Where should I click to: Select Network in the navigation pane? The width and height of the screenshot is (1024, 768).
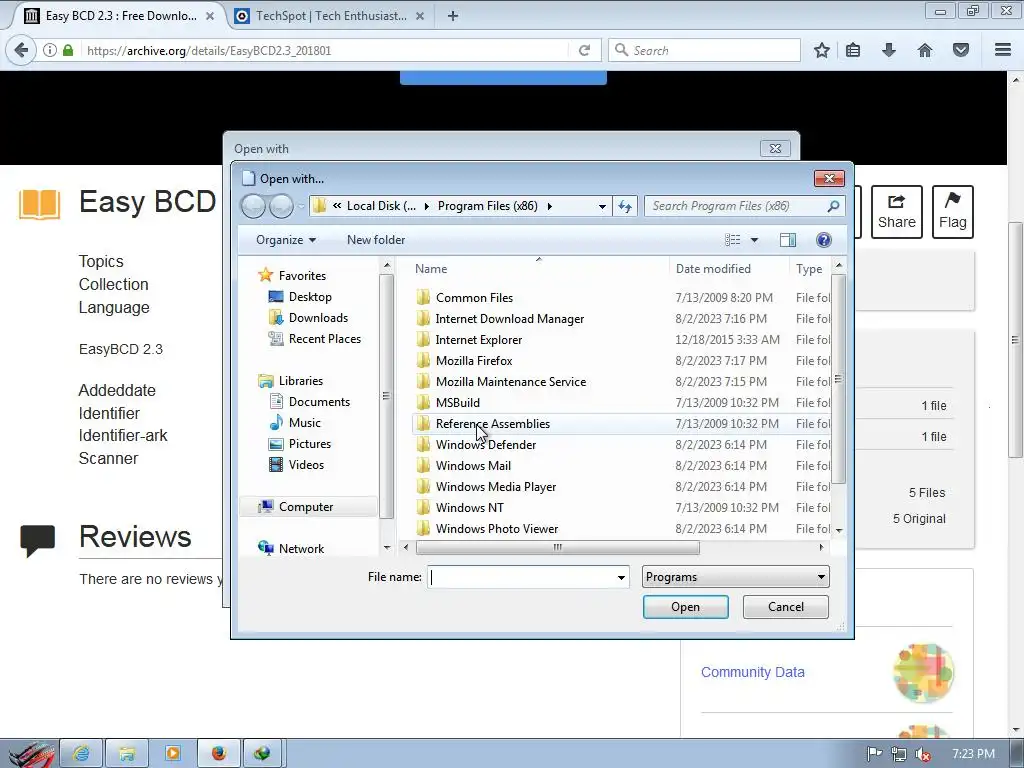pyautogui.click(x=300, y=549)
